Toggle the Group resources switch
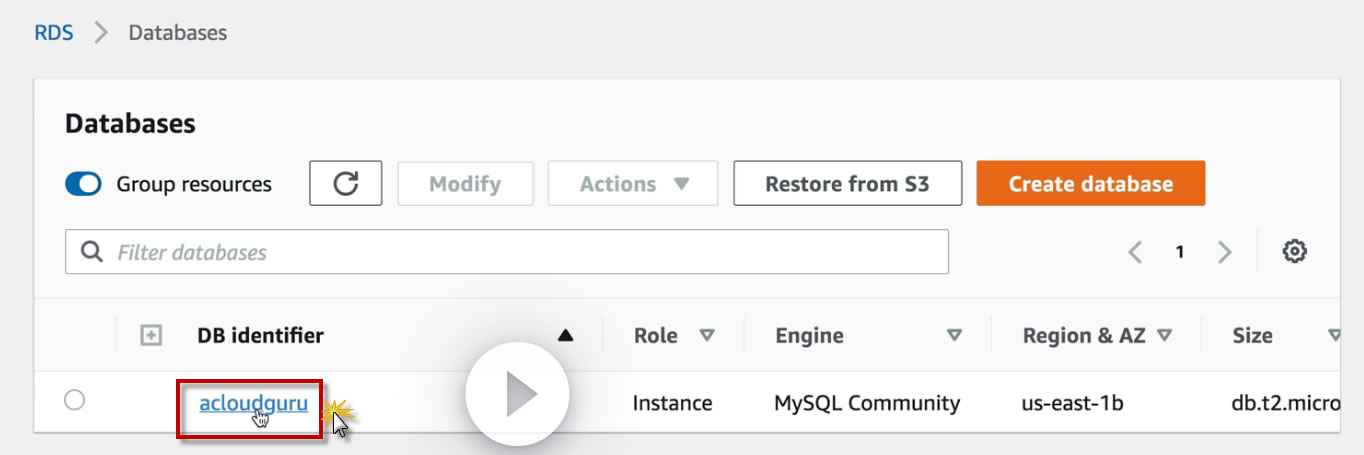Image resolution: width=1364 pixels, height=455 pixels. pos(83,184)
